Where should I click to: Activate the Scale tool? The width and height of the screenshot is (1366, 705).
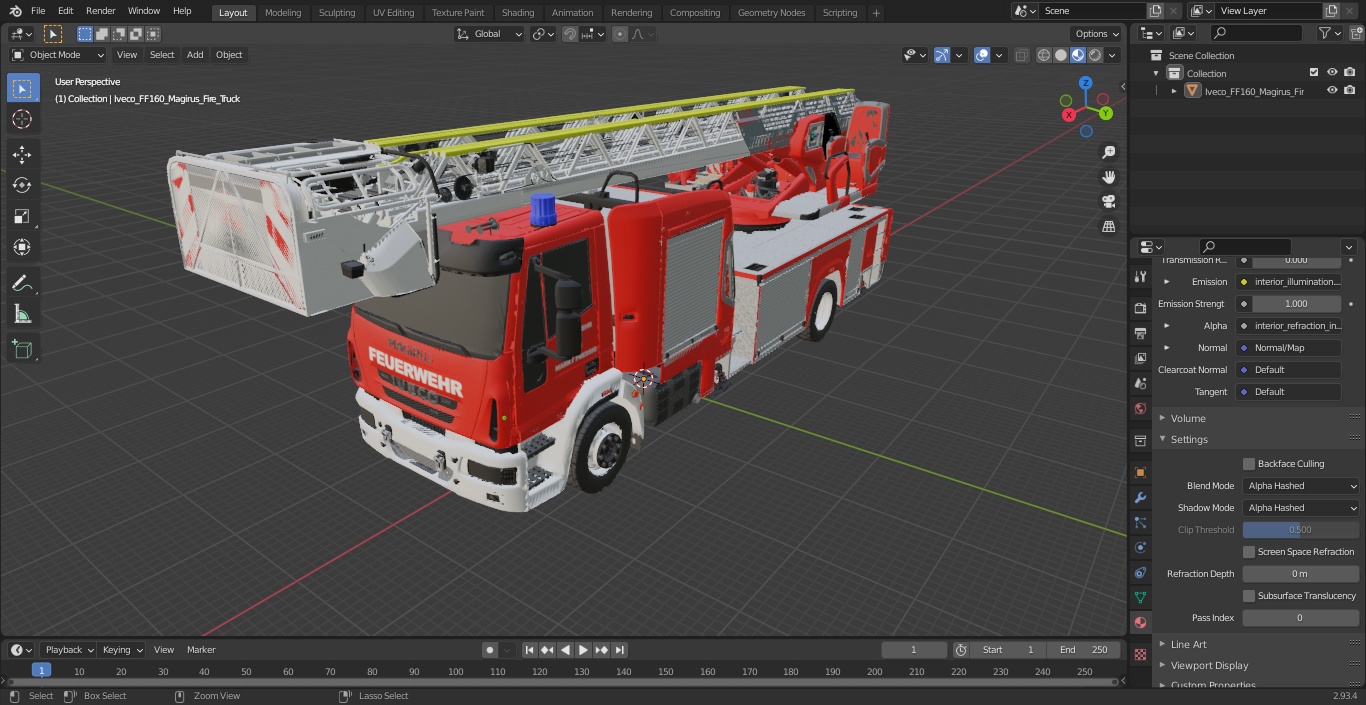pos(22,216)
